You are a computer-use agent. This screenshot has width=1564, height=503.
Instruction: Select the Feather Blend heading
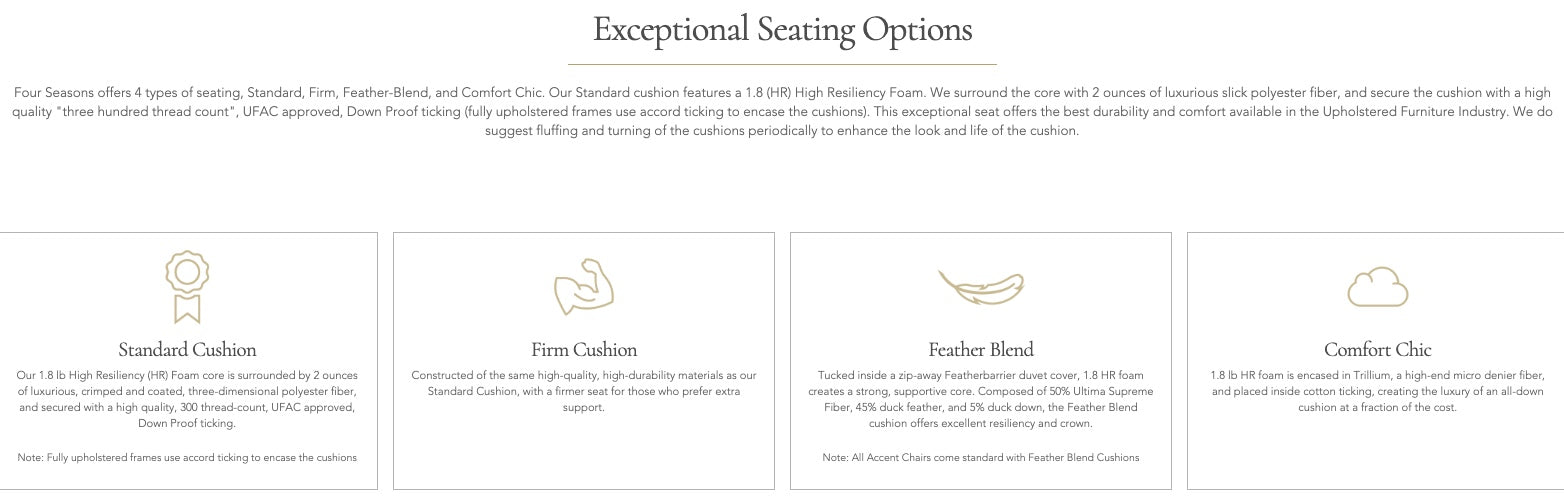tap(980, 350)
